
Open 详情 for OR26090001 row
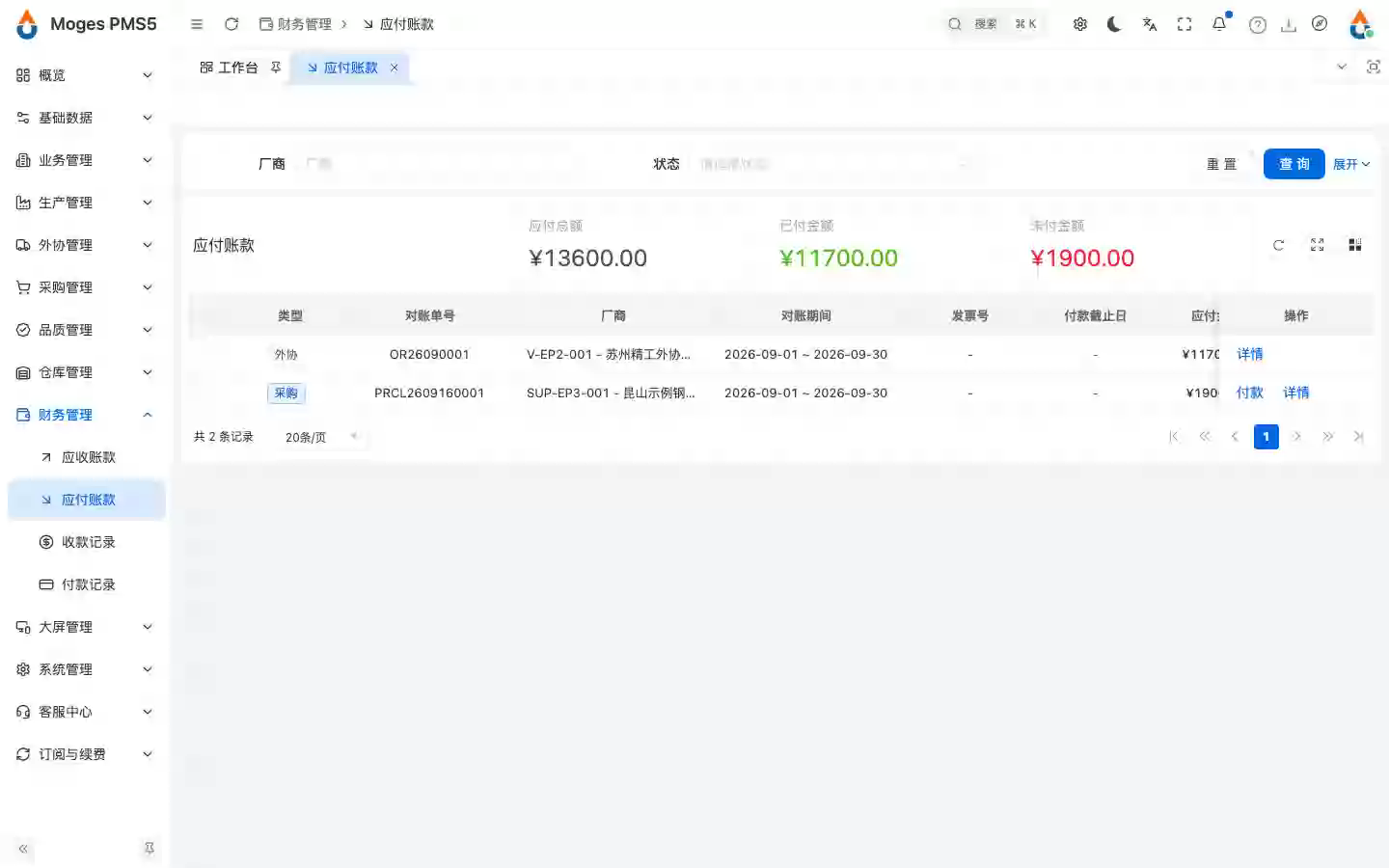pos(1250,354)
